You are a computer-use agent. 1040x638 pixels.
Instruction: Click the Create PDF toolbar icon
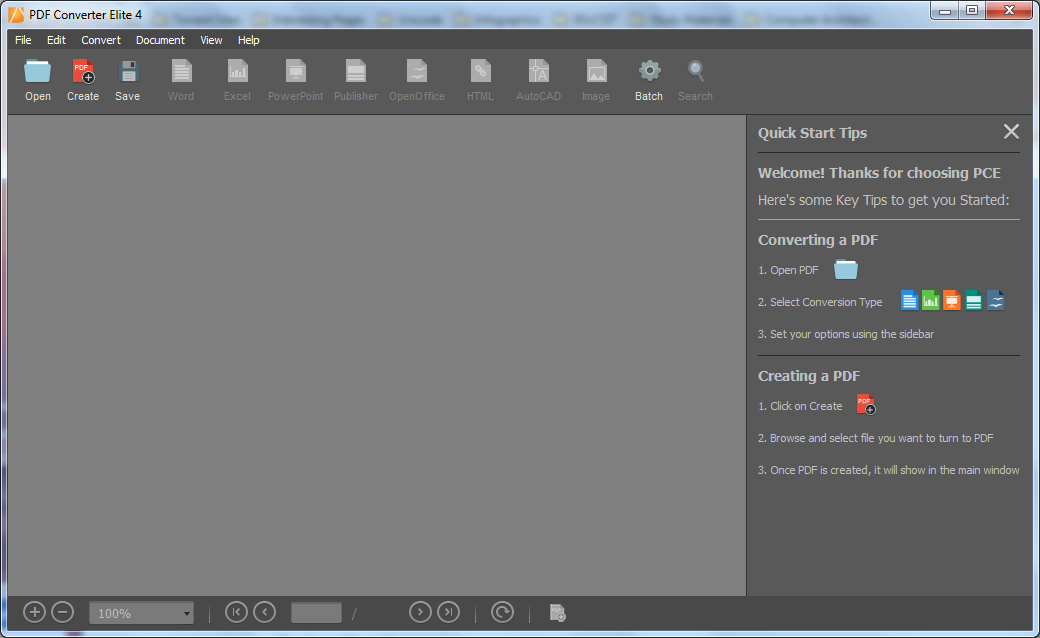click(83, 72)
